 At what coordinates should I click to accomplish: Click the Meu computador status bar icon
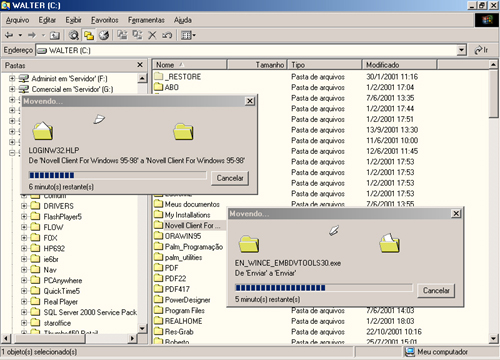pos(409,352)
